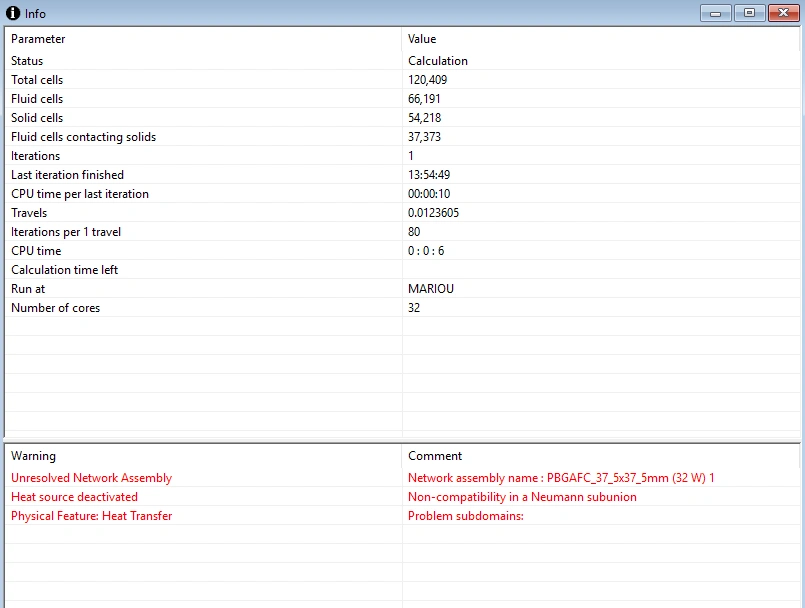Click the 80 iterations per travel value
This screenshot has width=805, height=608.
coord(414,232)
